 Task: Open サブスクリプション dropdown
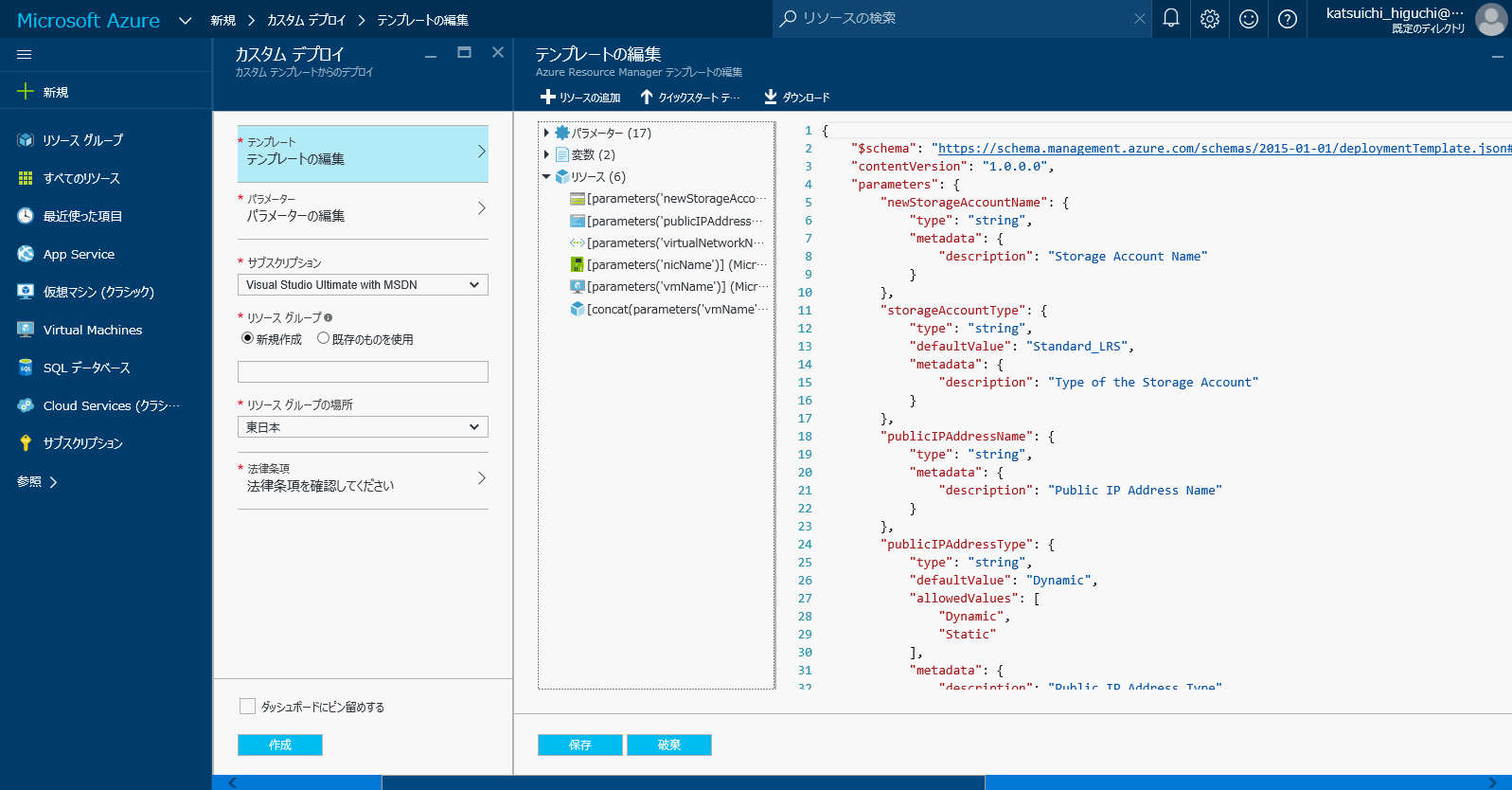click(363, 285)
